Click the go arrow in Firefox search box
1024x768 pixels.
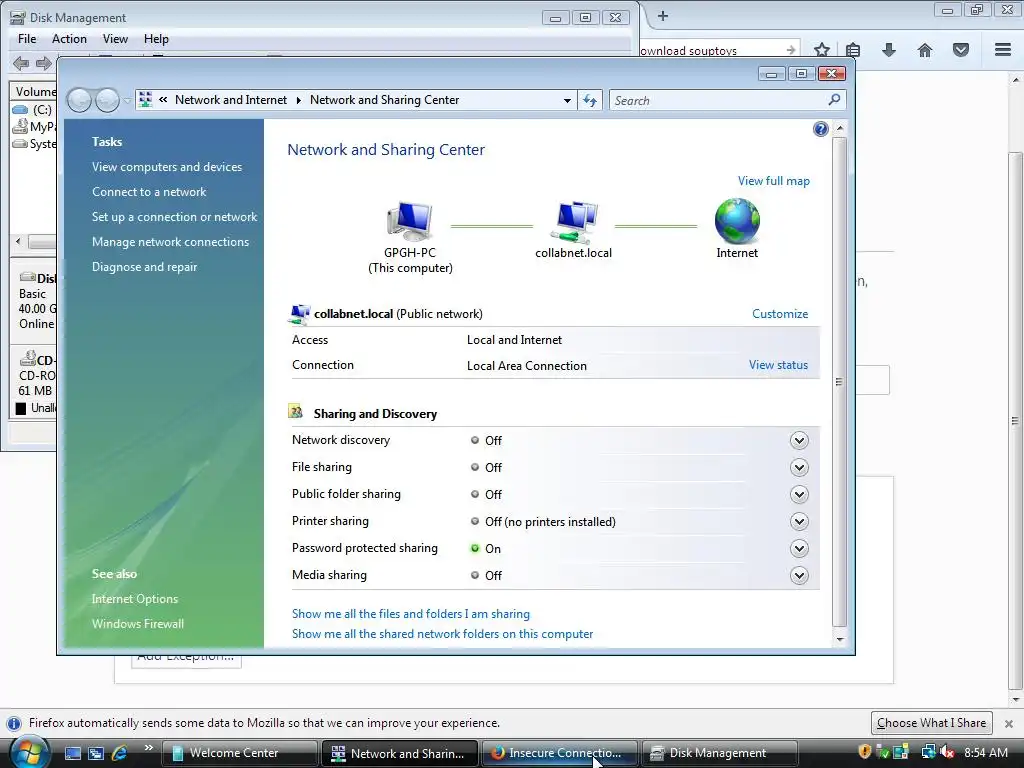[791, 50]
